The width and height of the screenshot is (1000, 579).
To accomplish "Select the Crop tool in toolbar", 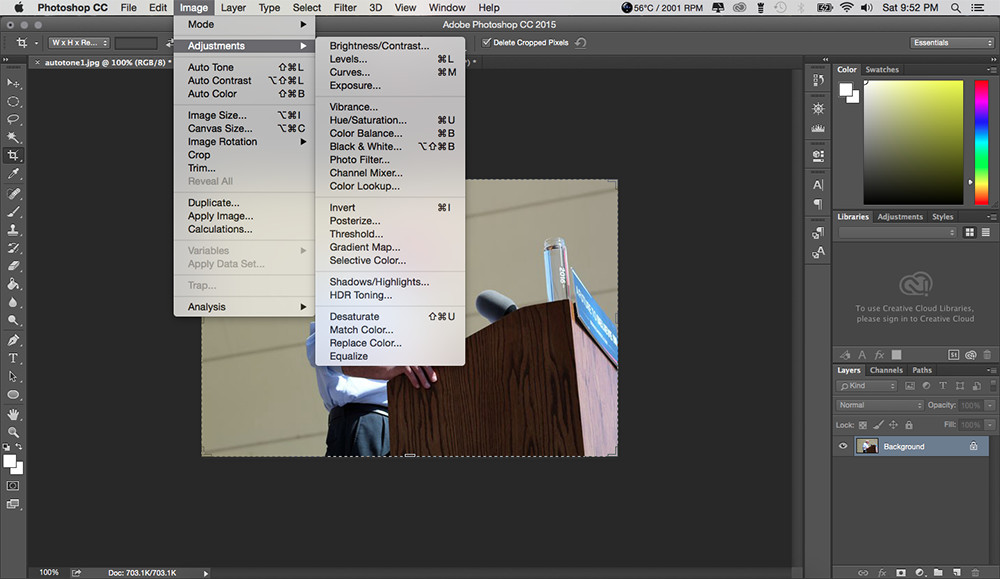I will click(x=14, y=156).
